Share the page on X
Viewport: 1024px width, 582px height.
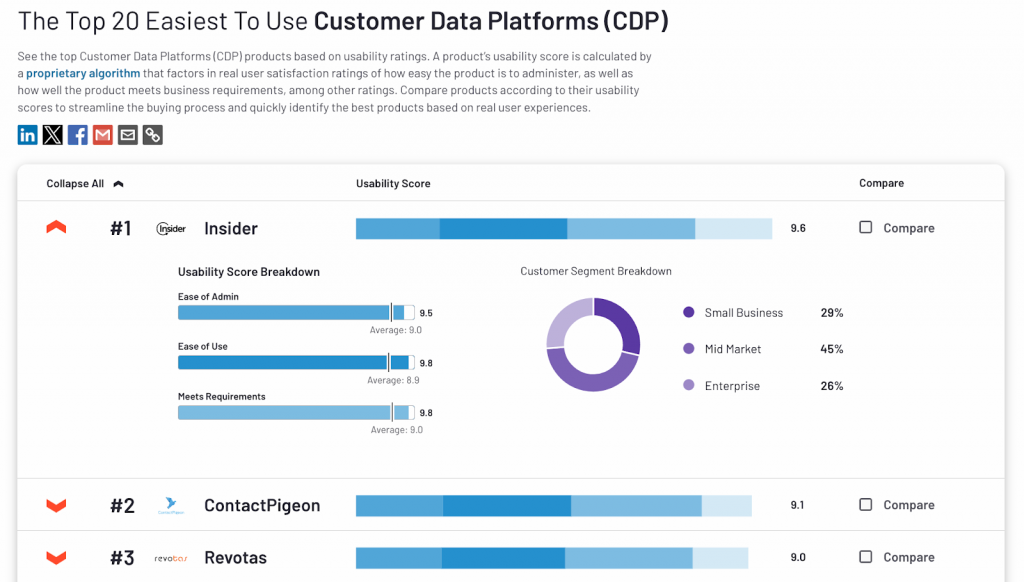pos(53,135)
